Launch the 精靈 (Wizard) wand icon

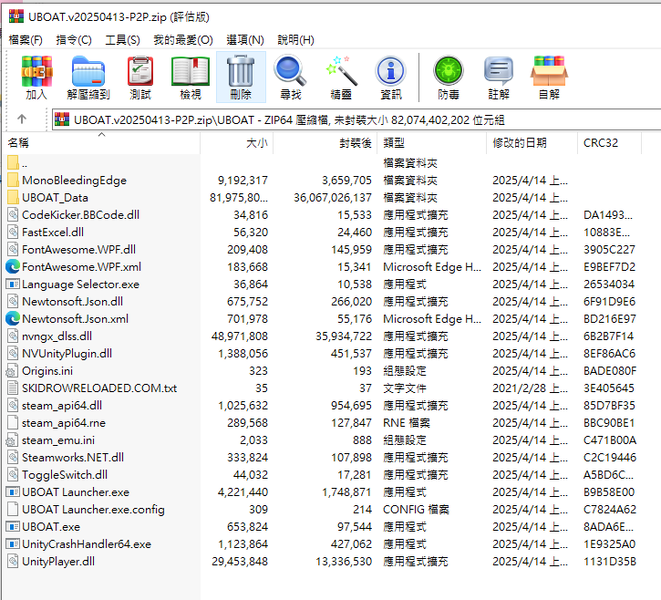coord(341,77)
